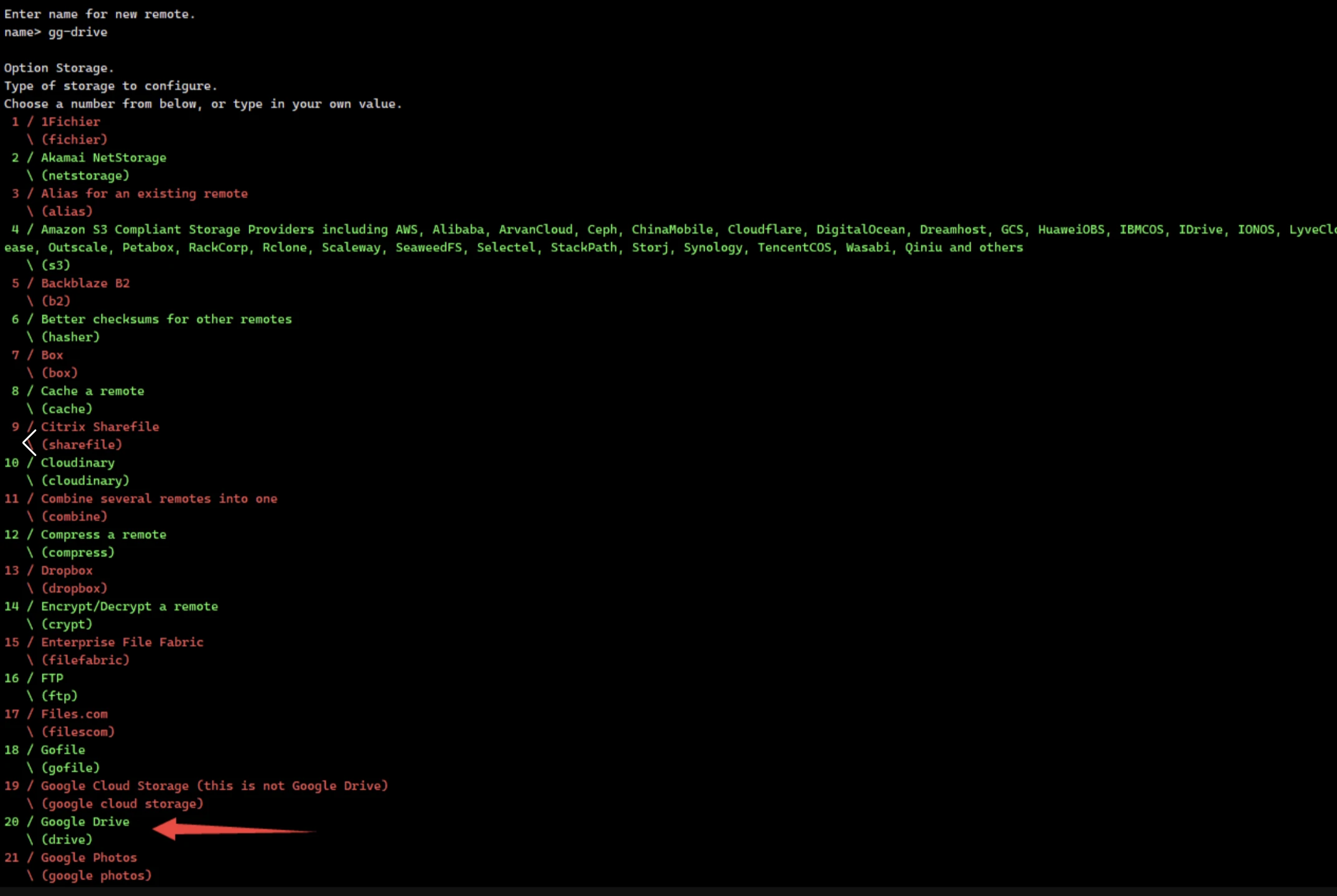Click the '(google cloud storage)' identifier
The width and height of the screenshot is (1337, 896).
(122, 804)
